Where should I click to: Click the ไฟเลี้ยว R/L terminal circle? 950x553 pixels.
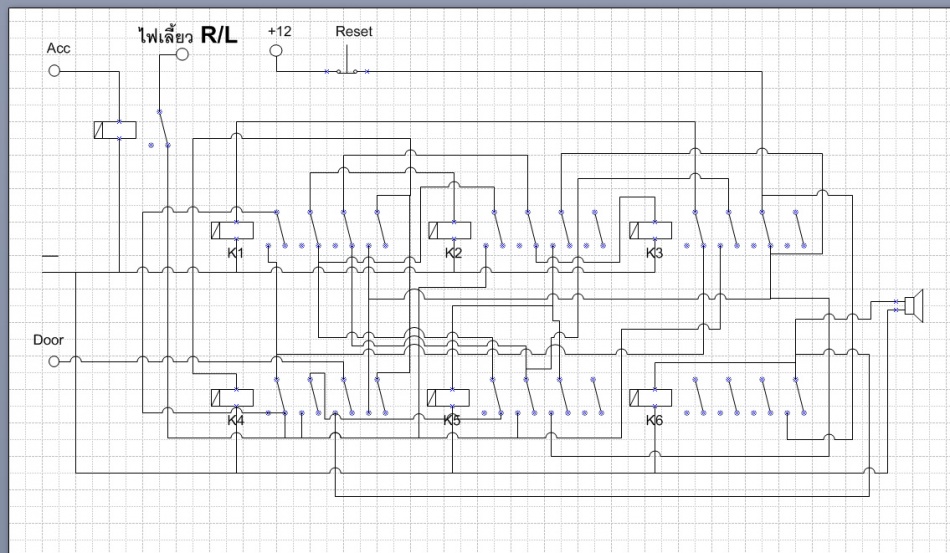pos(181,55)
